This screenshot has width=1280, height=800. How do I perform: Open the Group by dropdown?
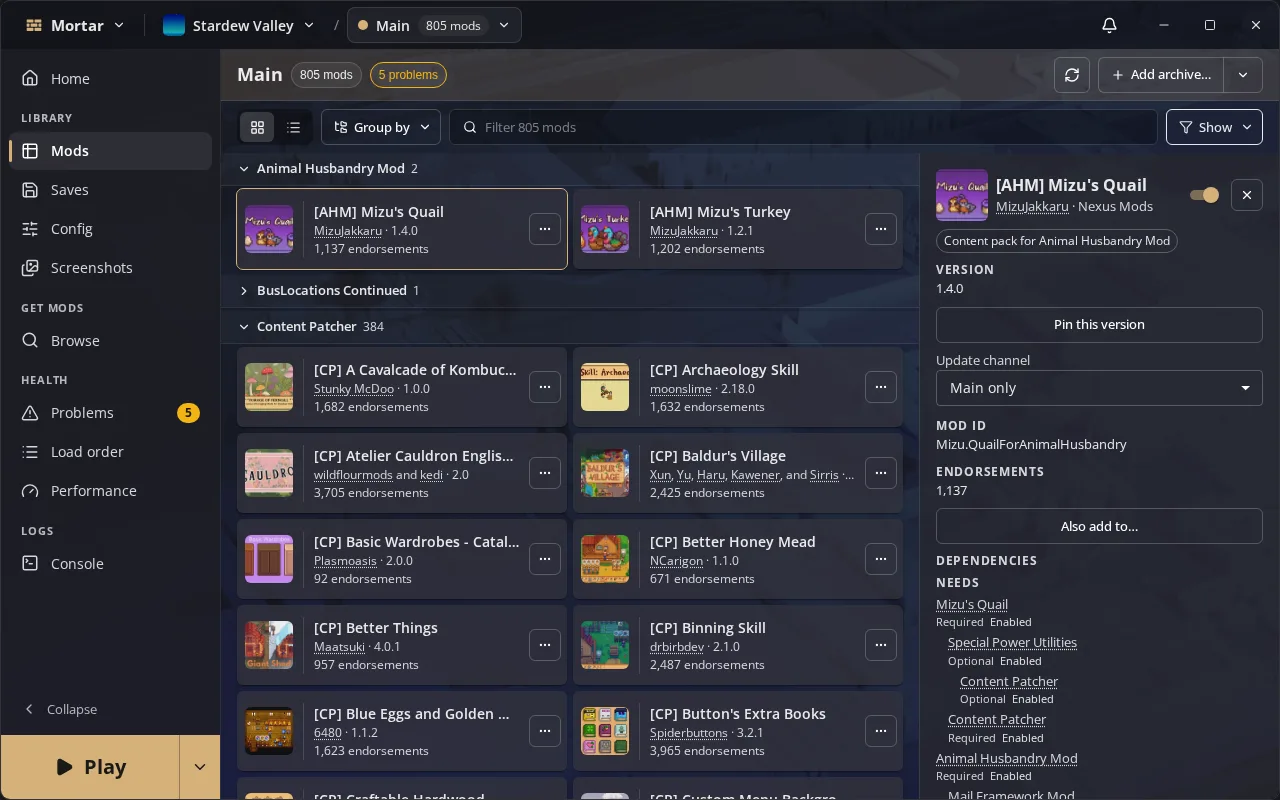381,127
